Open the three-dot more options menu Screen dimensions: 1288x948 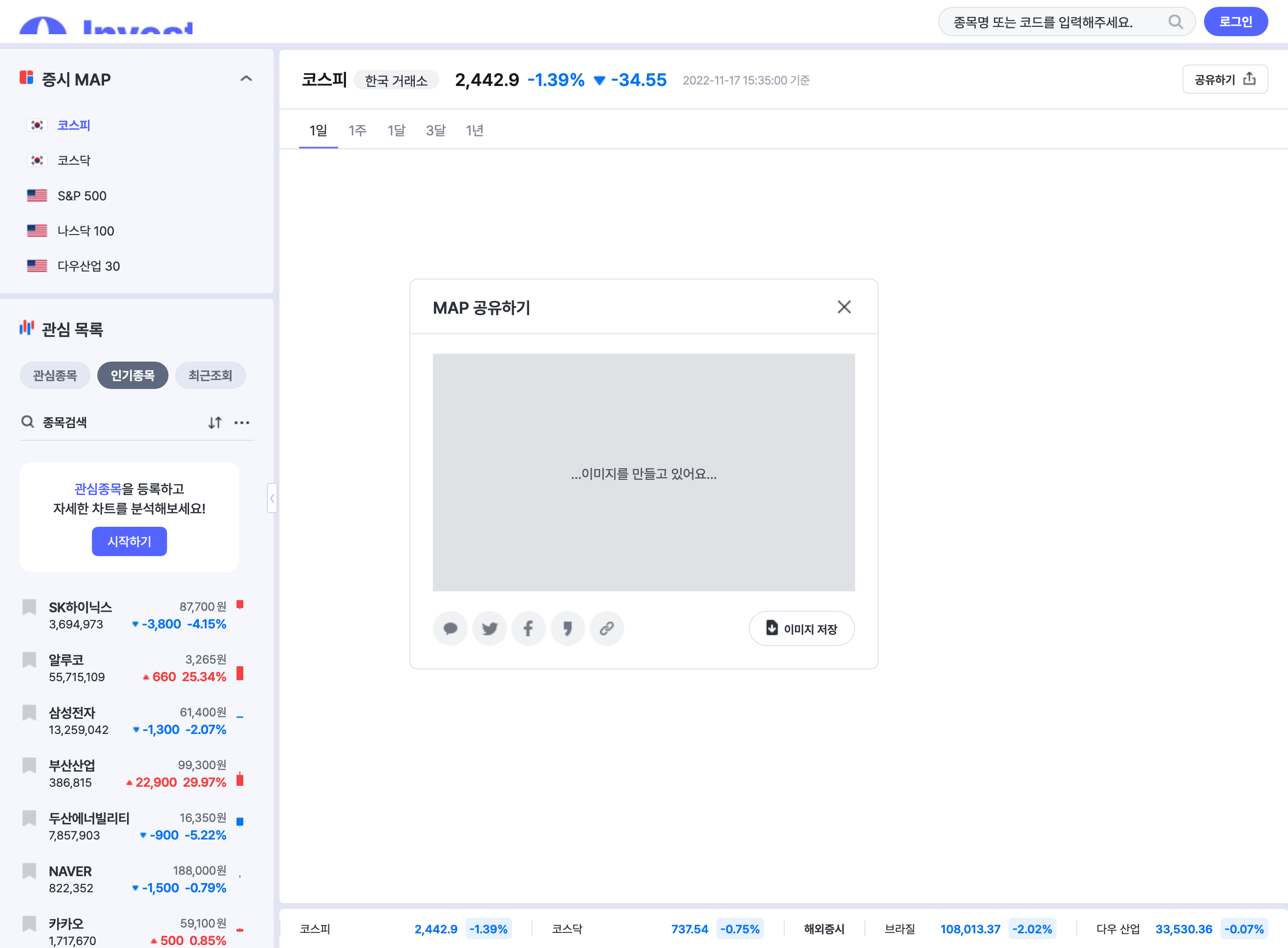click(x=242, y=422)
